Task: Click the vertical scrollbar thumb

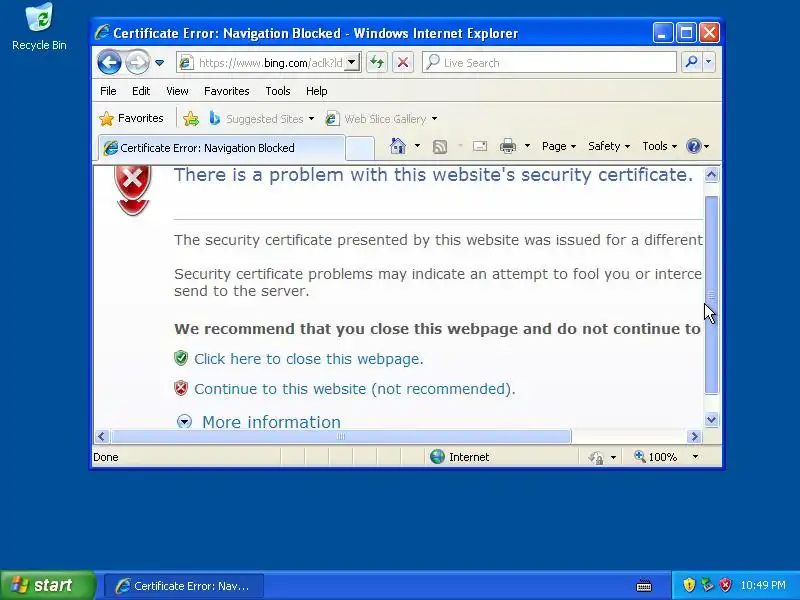Action: [711, 295]
